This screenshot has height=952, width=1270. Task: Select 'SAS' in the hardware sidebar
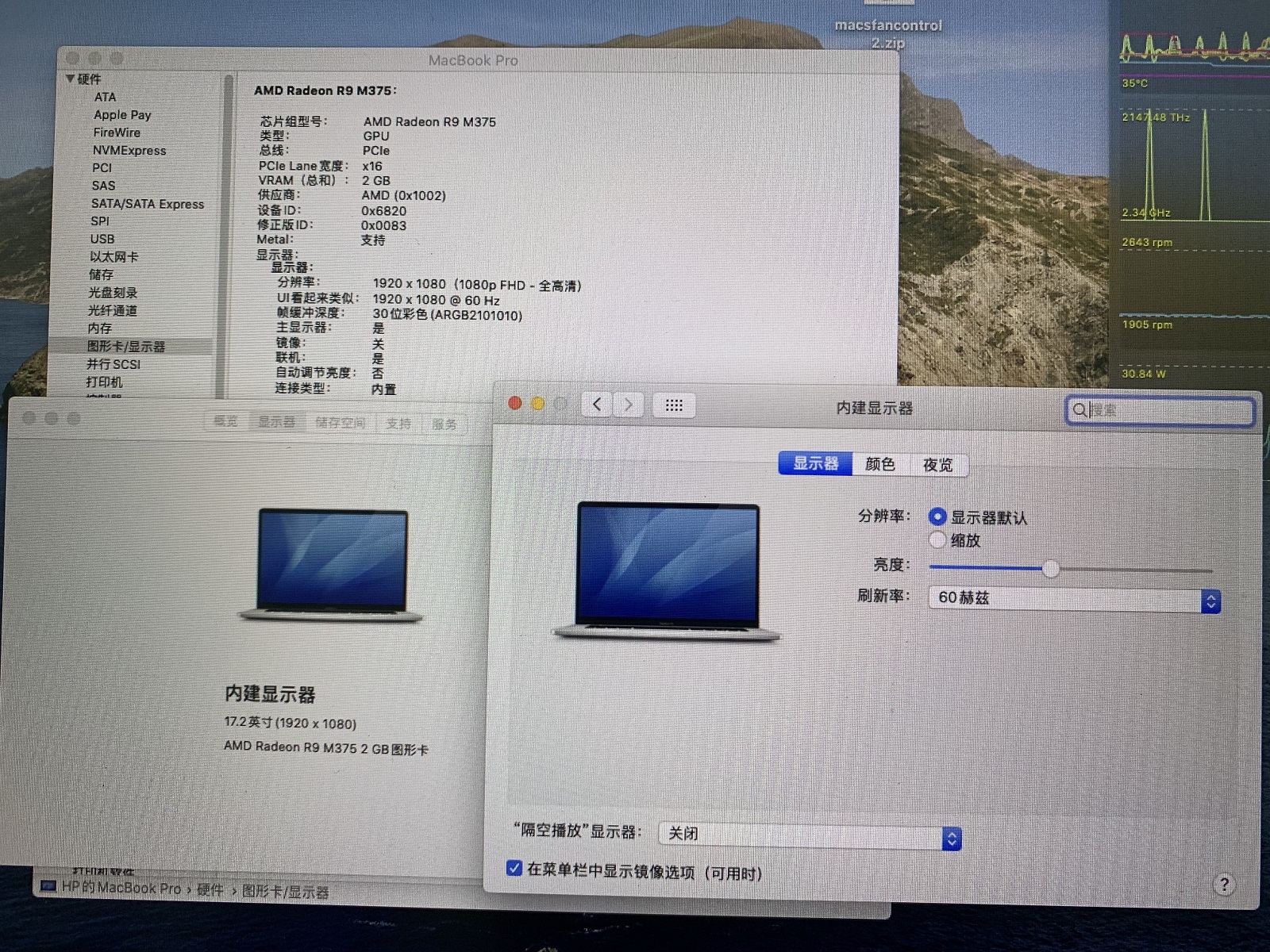click(x=103, y=186)
